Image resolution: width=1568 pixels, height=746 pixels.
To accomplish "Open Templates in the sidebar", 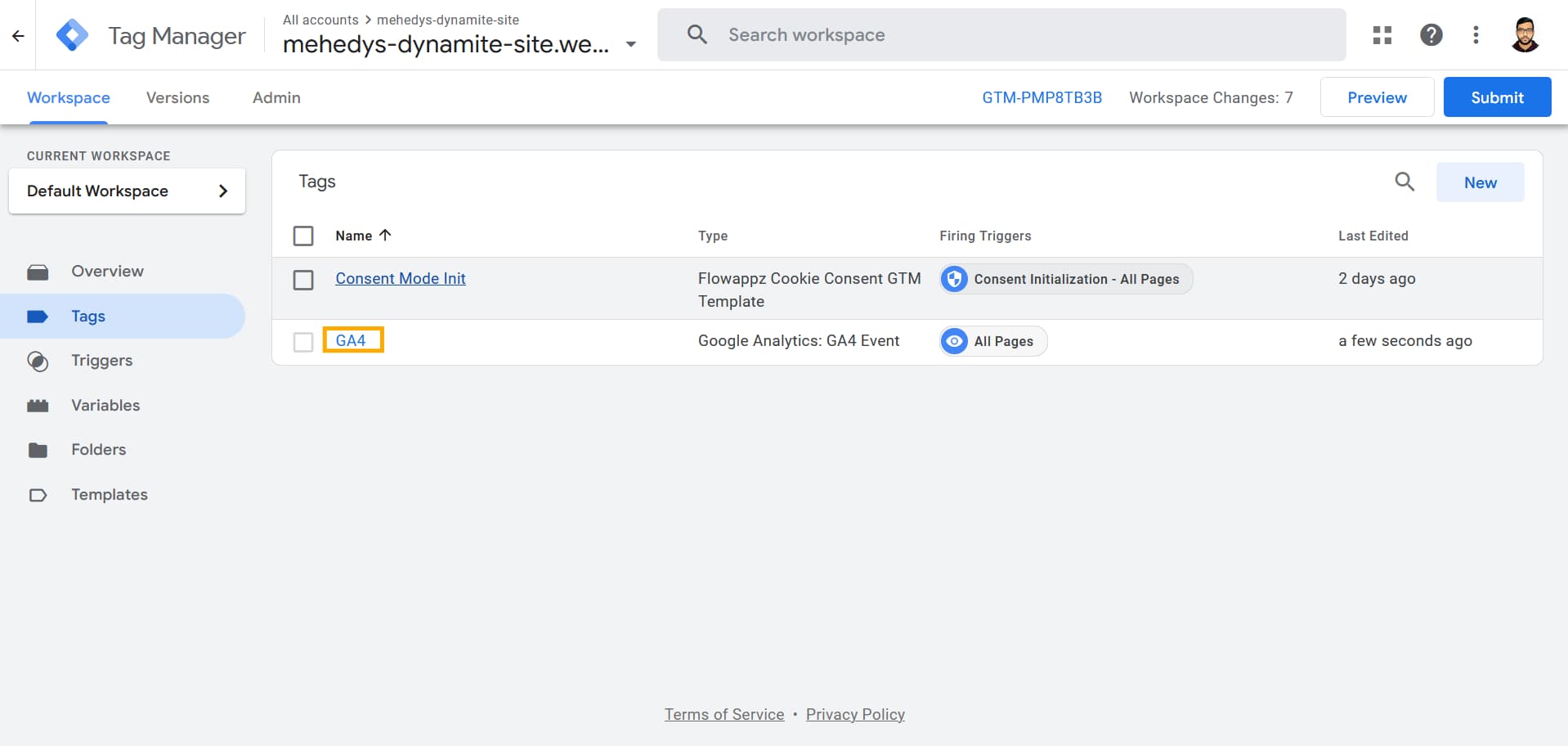I will pos(110,494).
